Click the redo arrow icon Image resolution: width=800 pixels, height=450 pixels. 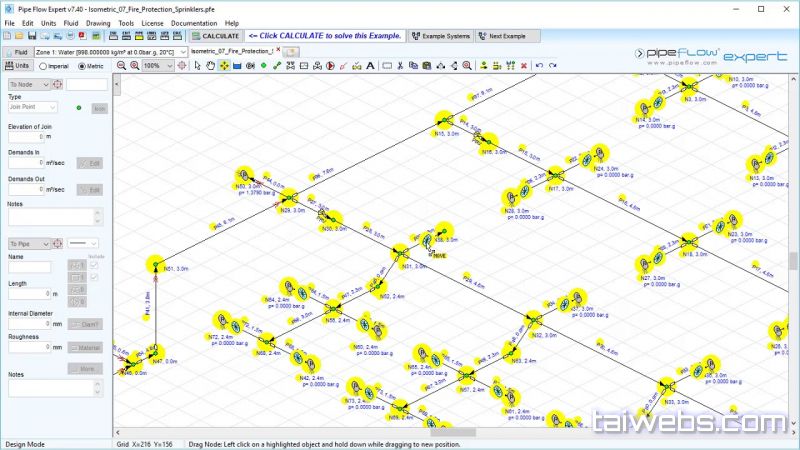point(553,66)
